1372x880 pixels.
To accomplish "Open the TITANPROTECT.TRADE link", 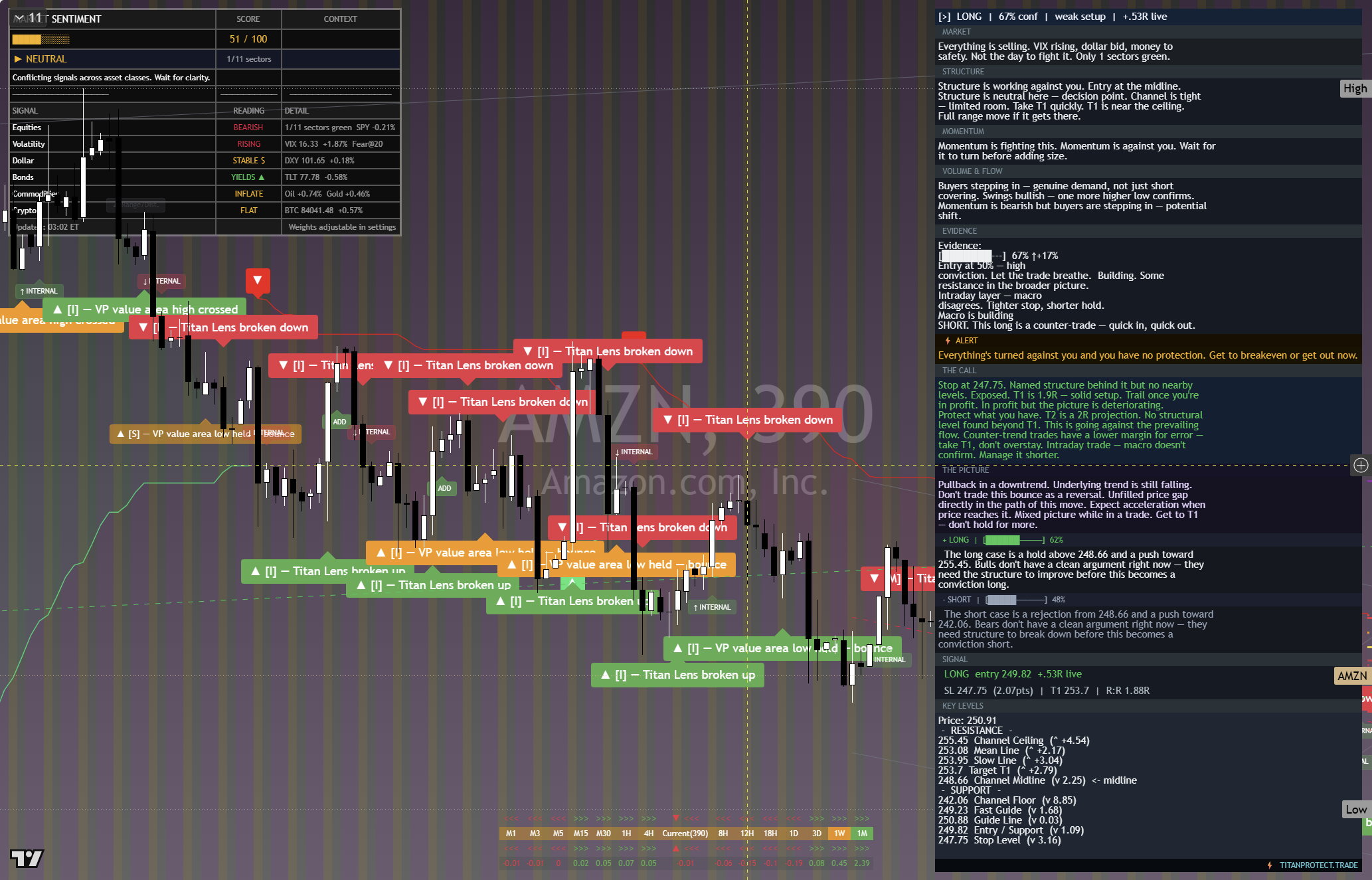I will point(1318,865).
